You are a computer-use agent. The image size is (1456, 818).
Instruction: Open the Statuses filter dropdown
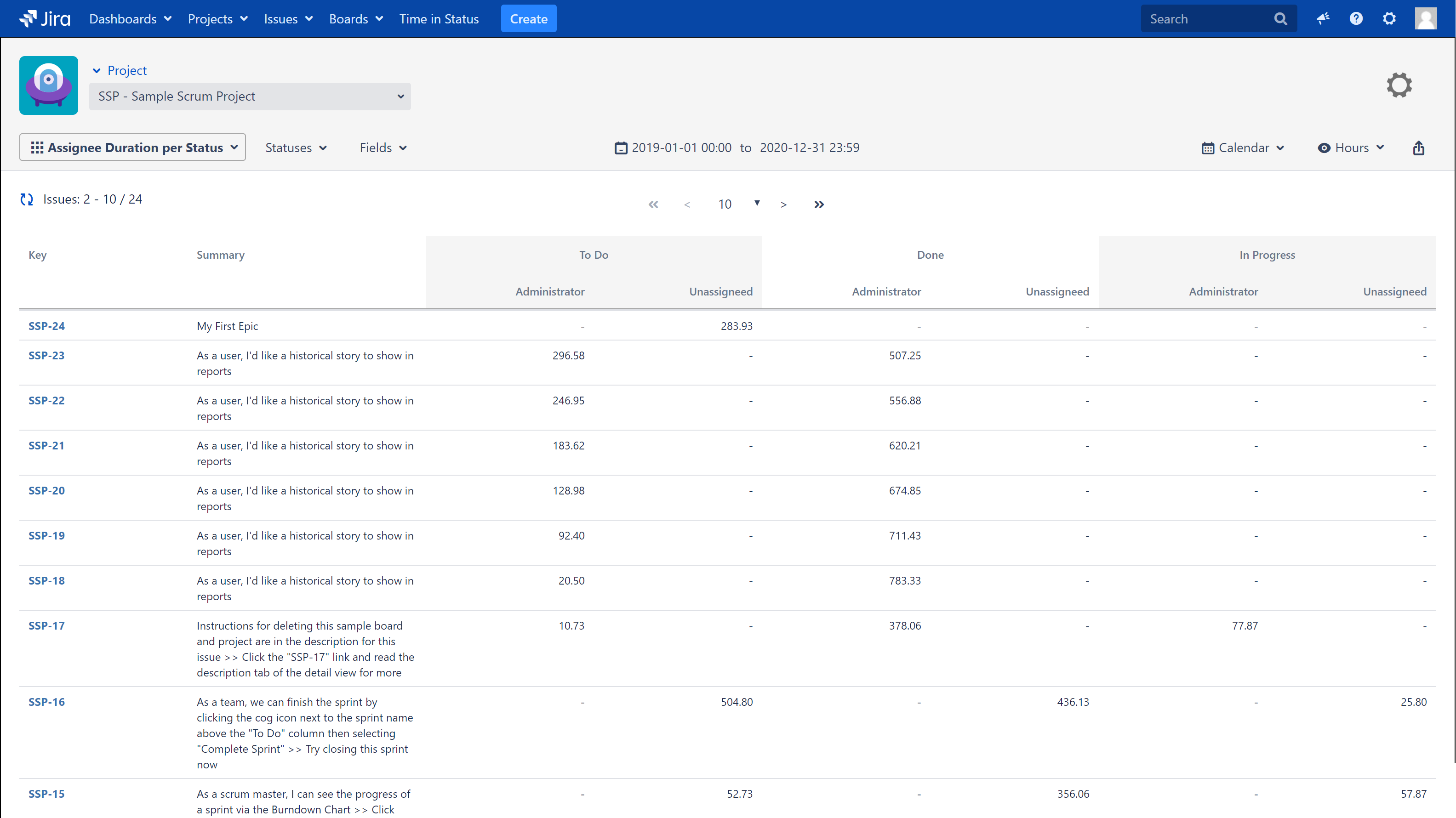296,148
